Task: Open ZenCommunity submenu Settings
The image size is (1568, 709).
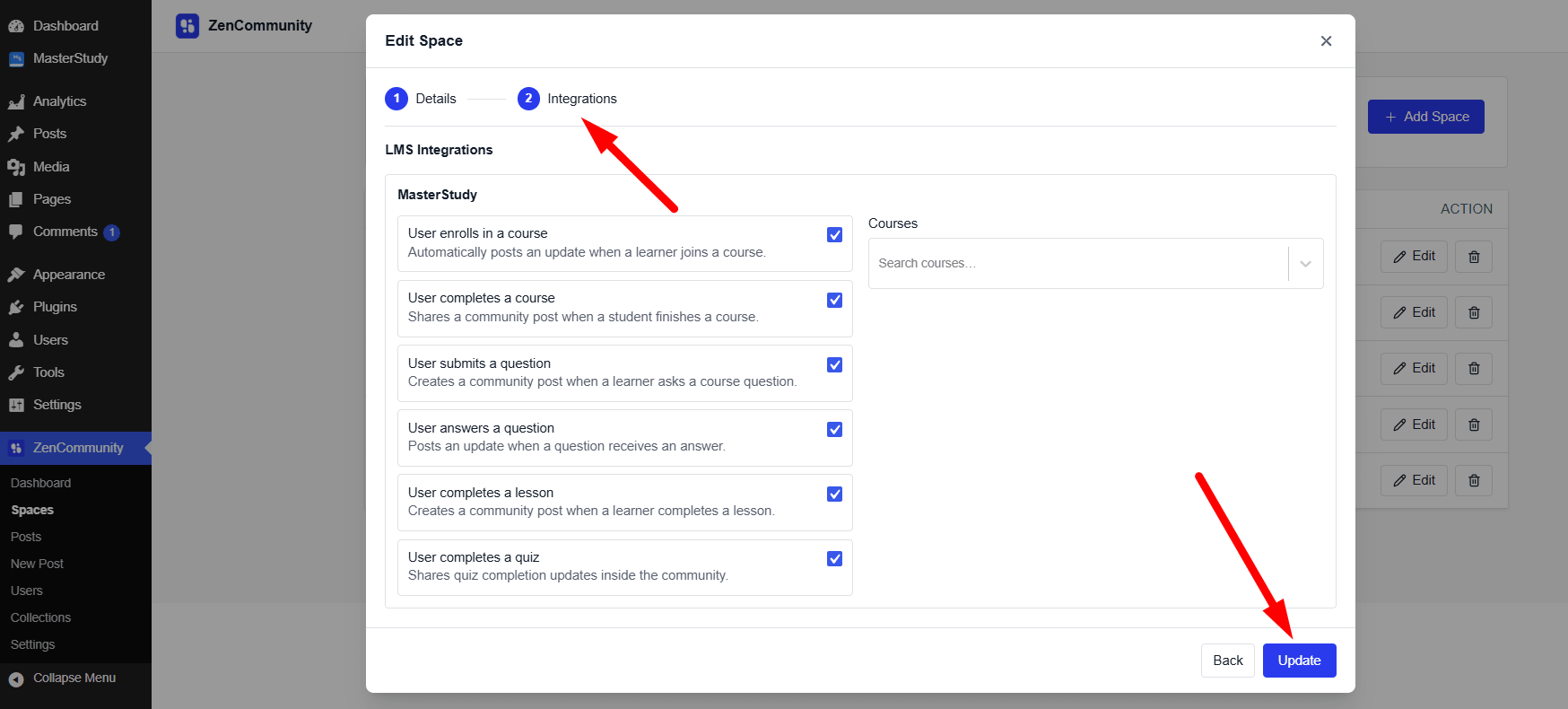Action: point(32,644)
